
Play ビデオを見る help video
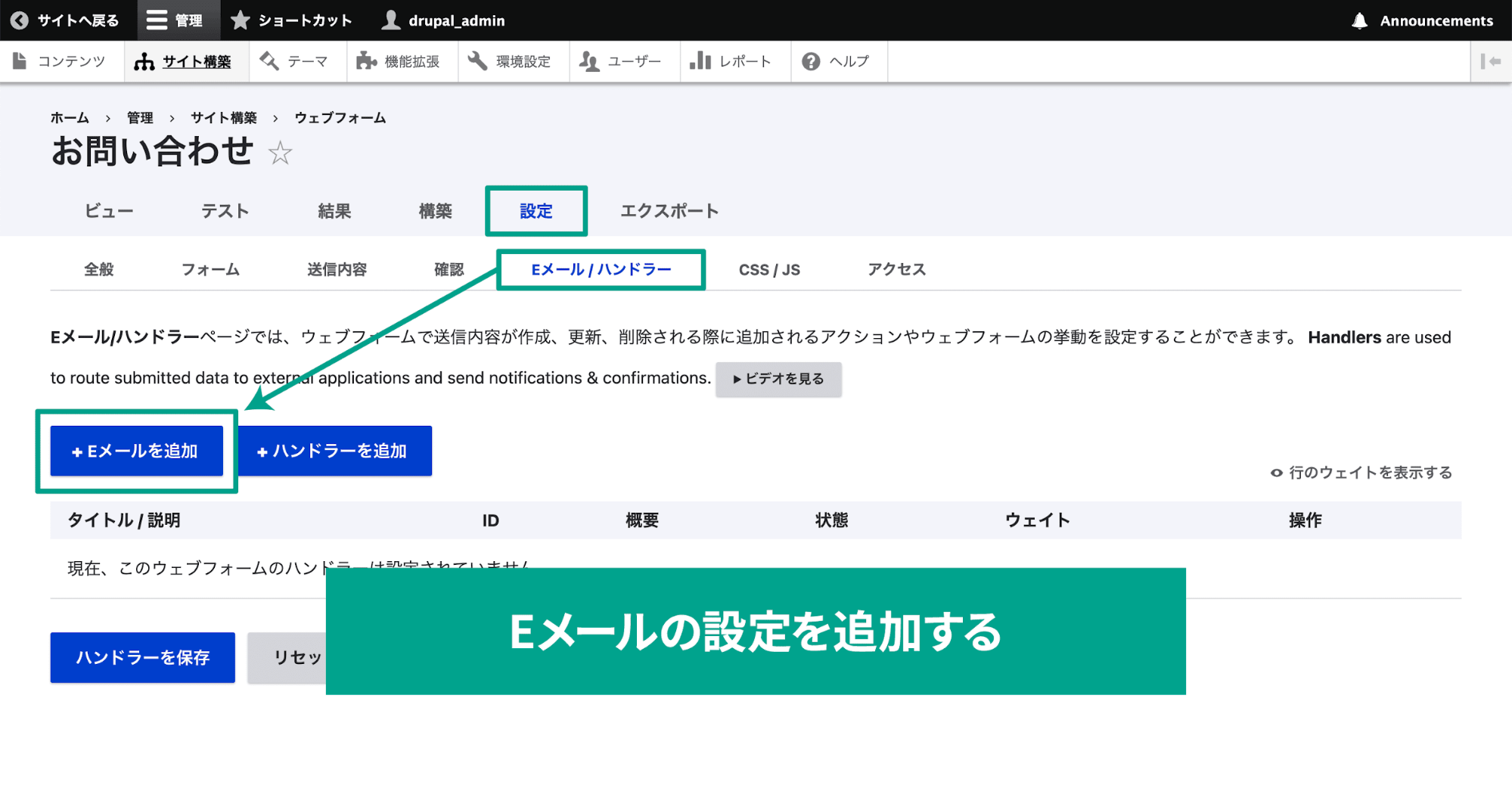(778, 379)
